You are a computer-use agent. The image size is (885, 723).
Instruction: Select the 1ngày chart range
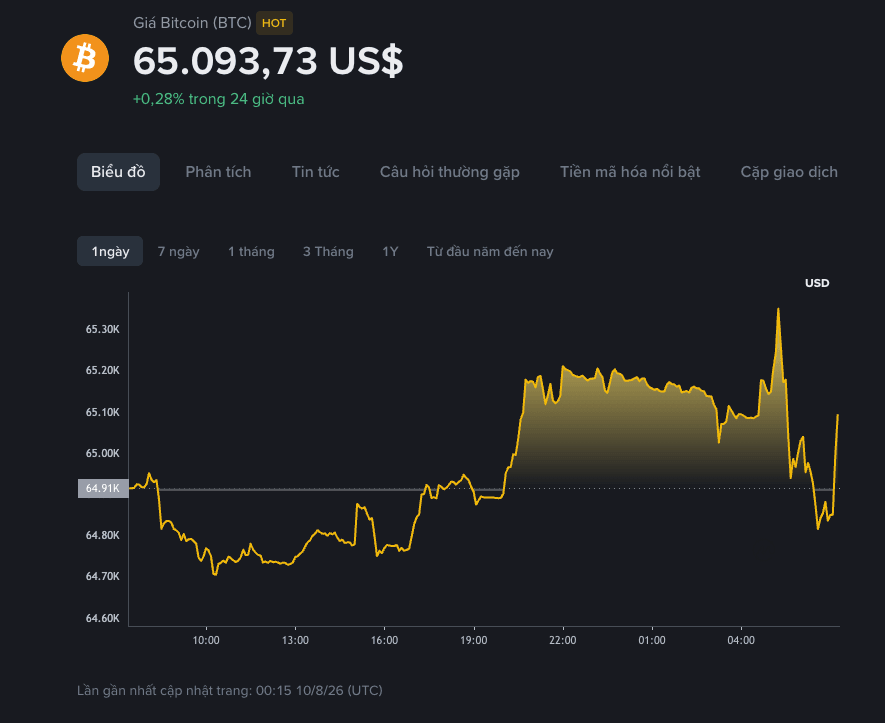coord(110,251)
